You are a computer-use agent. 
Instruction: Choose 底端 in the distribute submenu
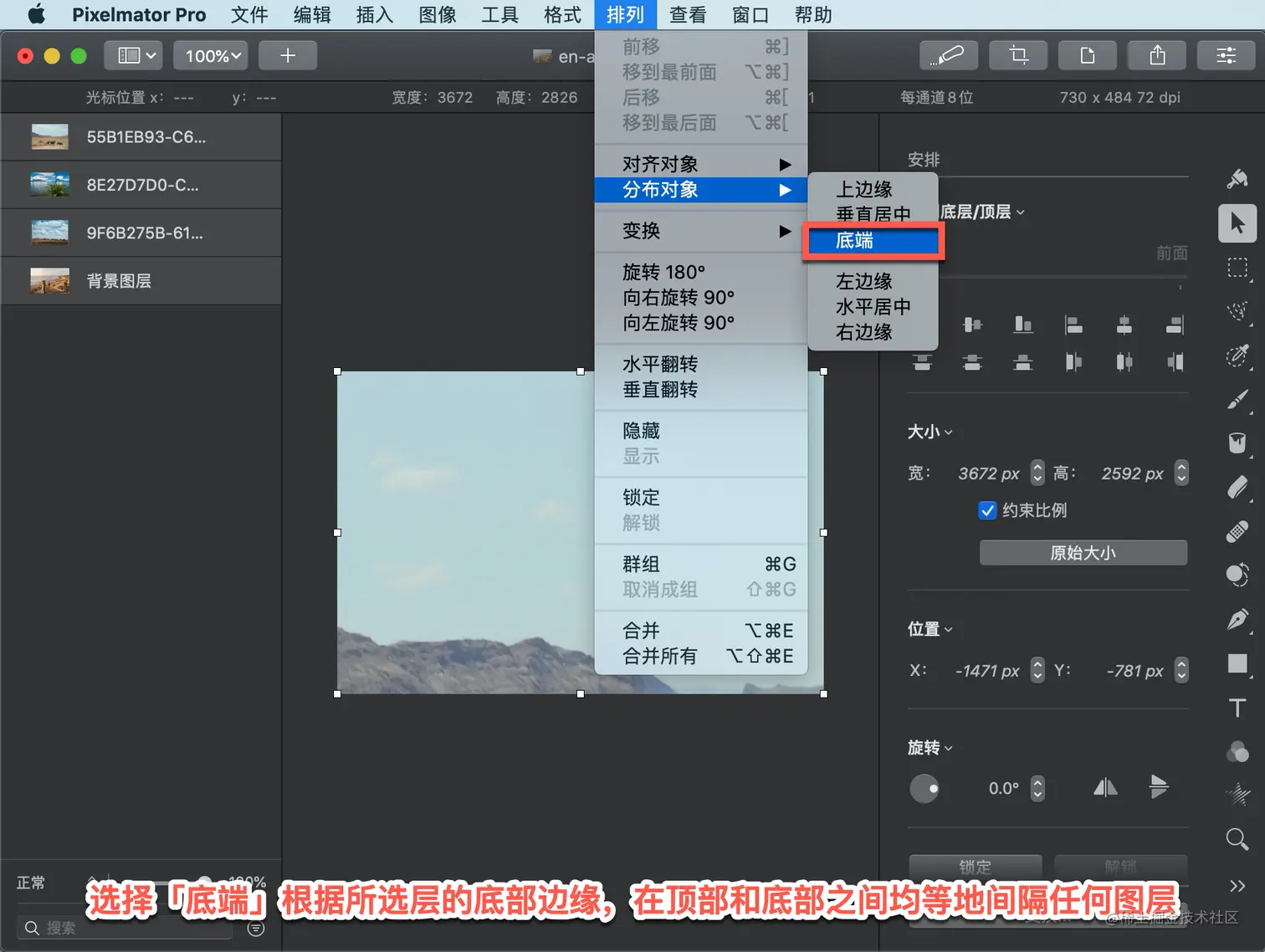[873, 241]
